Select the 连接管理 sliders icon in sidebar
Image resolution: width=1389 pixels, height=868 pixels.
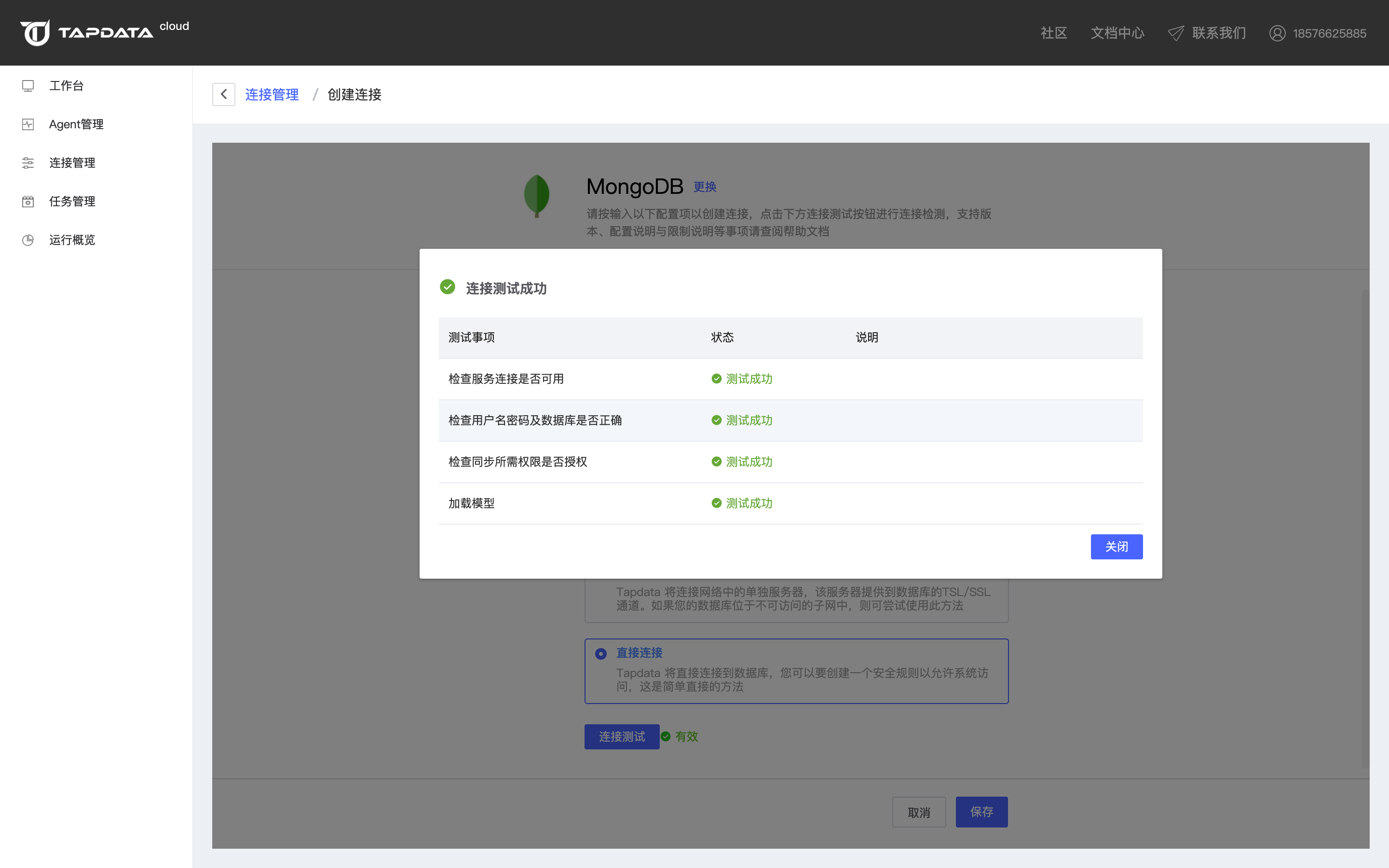[28, 163]
